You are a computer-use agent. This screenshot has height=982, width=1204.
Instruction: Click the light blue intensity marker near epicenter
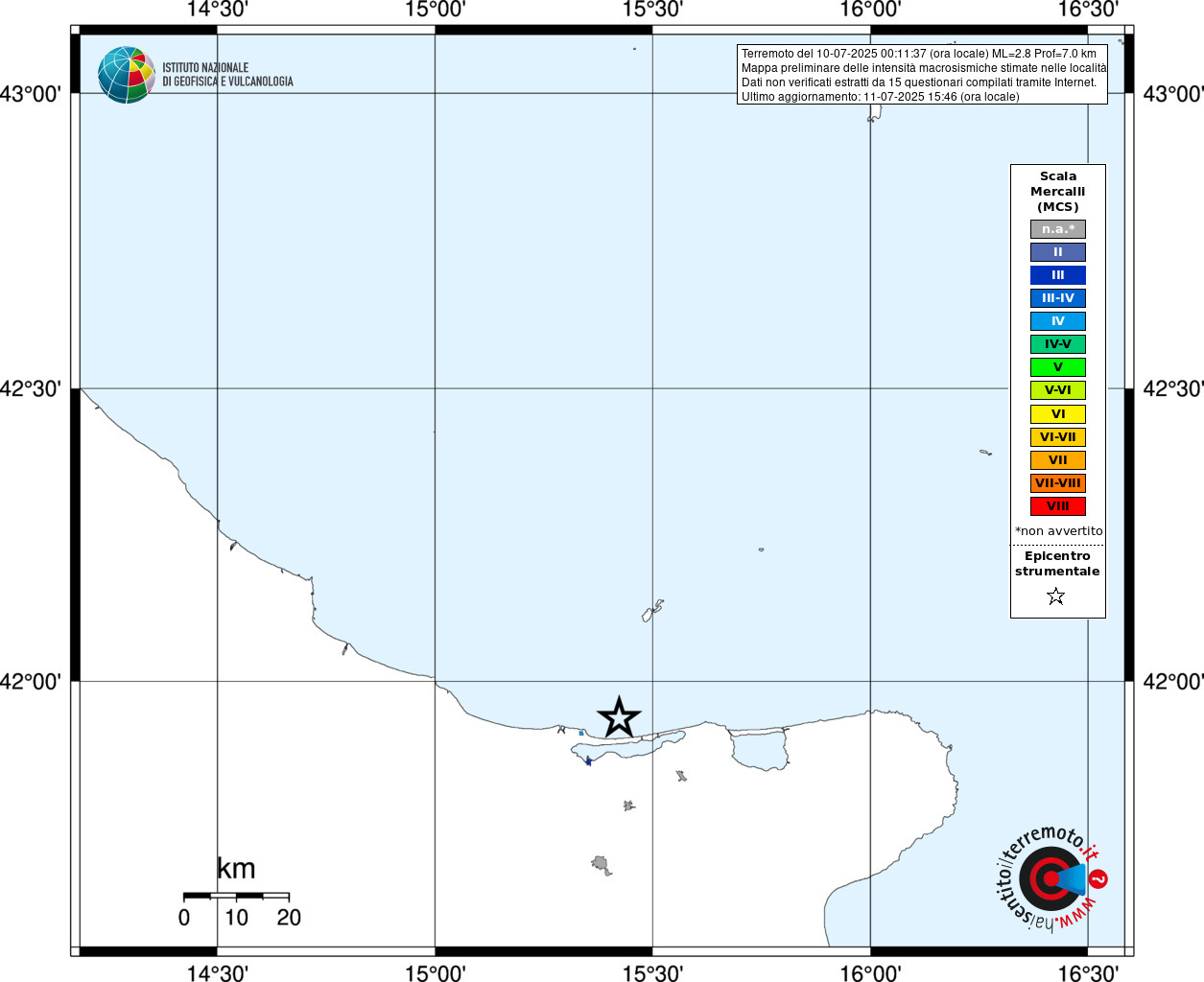(x=581, y=734)
